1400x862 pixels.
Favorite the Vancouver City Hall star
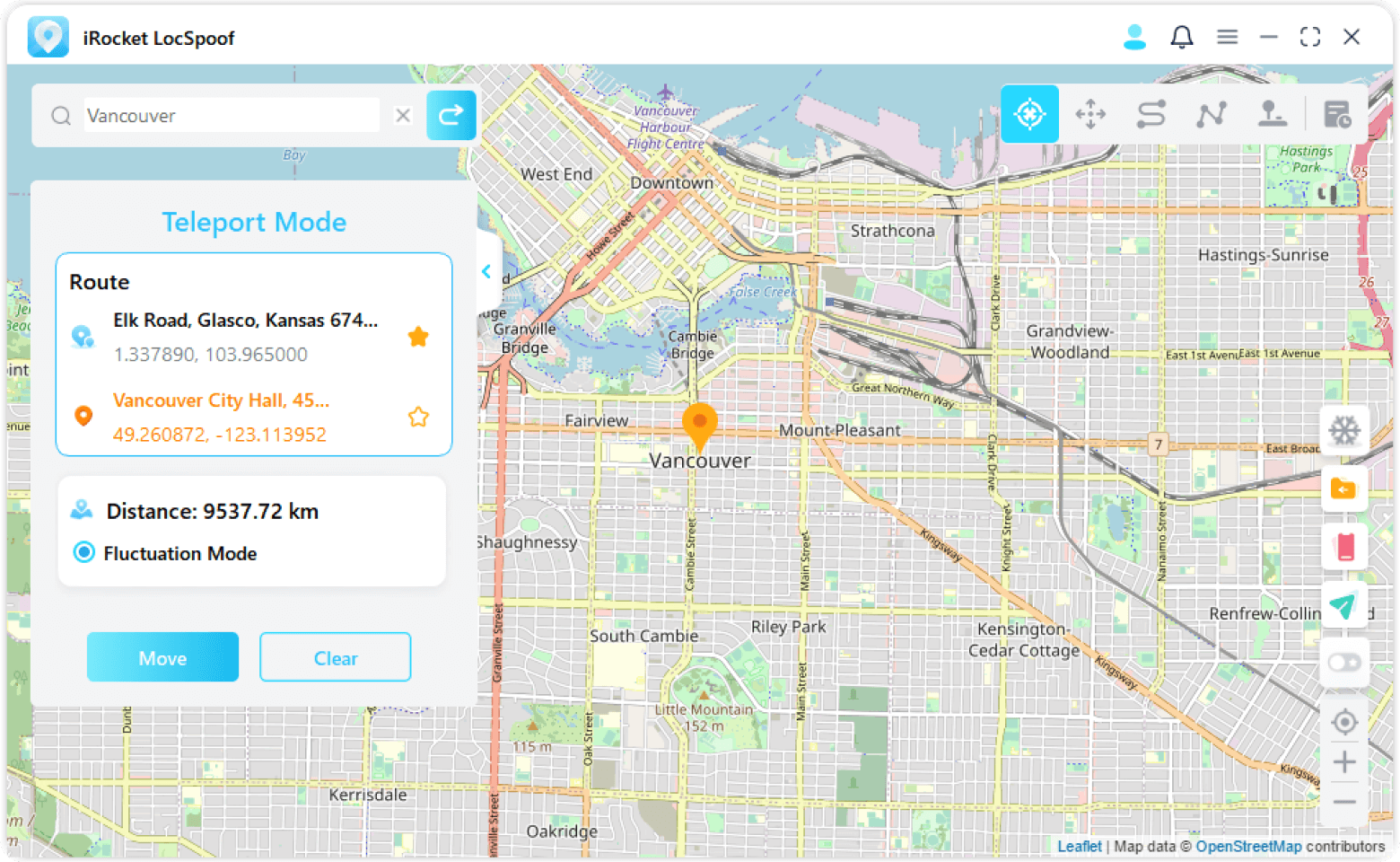[418, 417]
